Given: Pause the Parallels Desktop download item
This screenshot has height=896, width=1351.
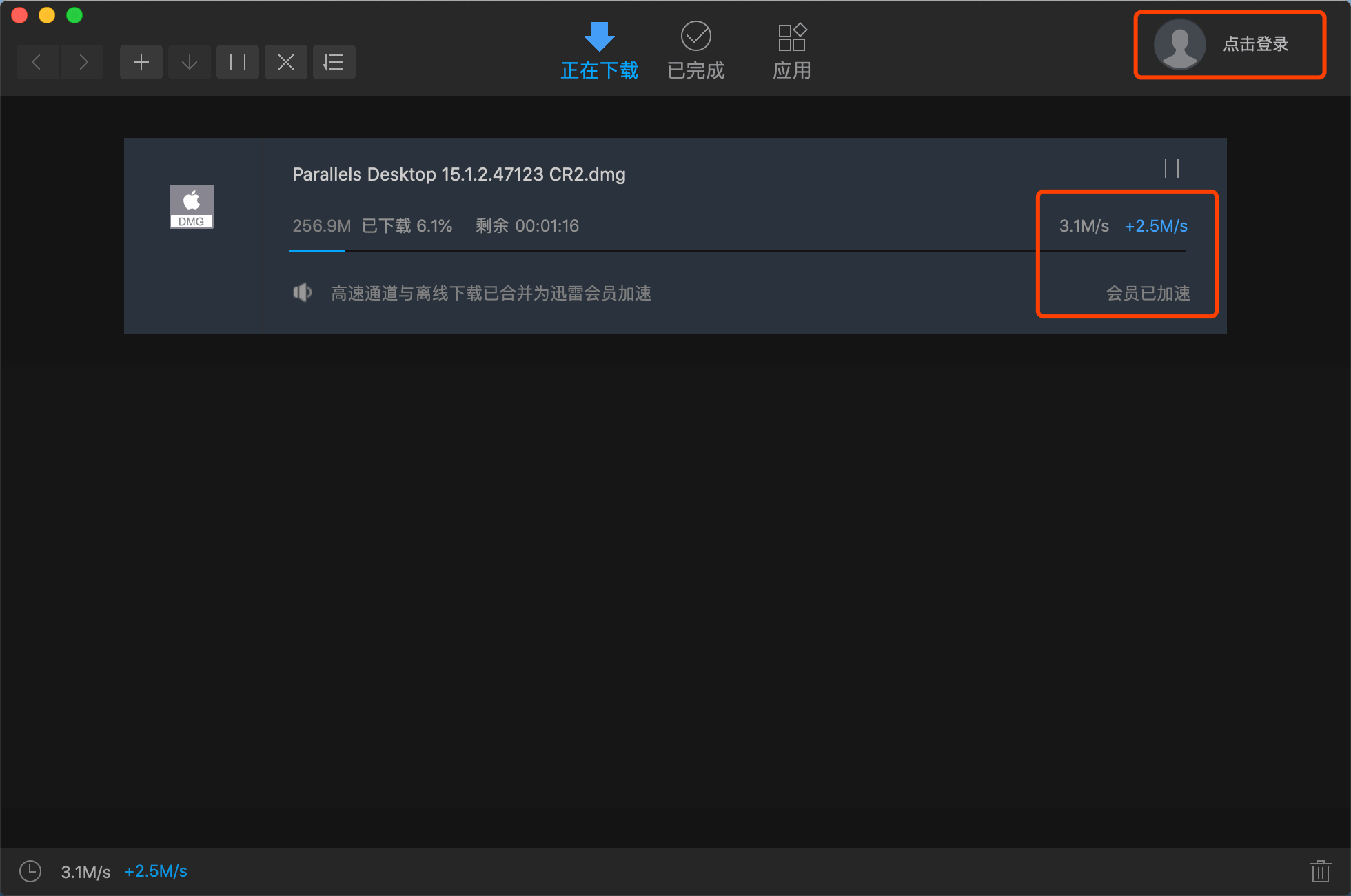Looking at the screenshot, I should click(1172, 168).
